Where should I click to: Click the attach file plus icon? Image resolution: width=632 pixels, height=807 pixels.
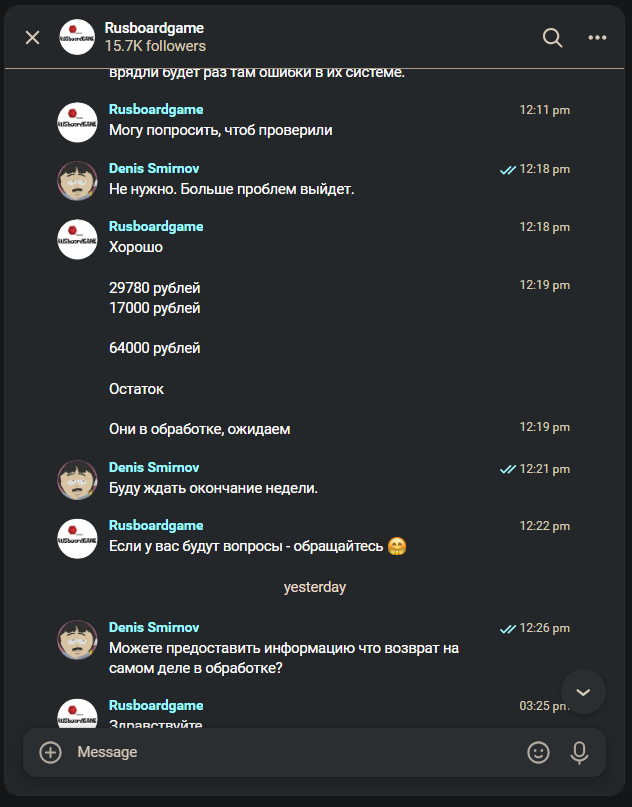coord(51,752)
